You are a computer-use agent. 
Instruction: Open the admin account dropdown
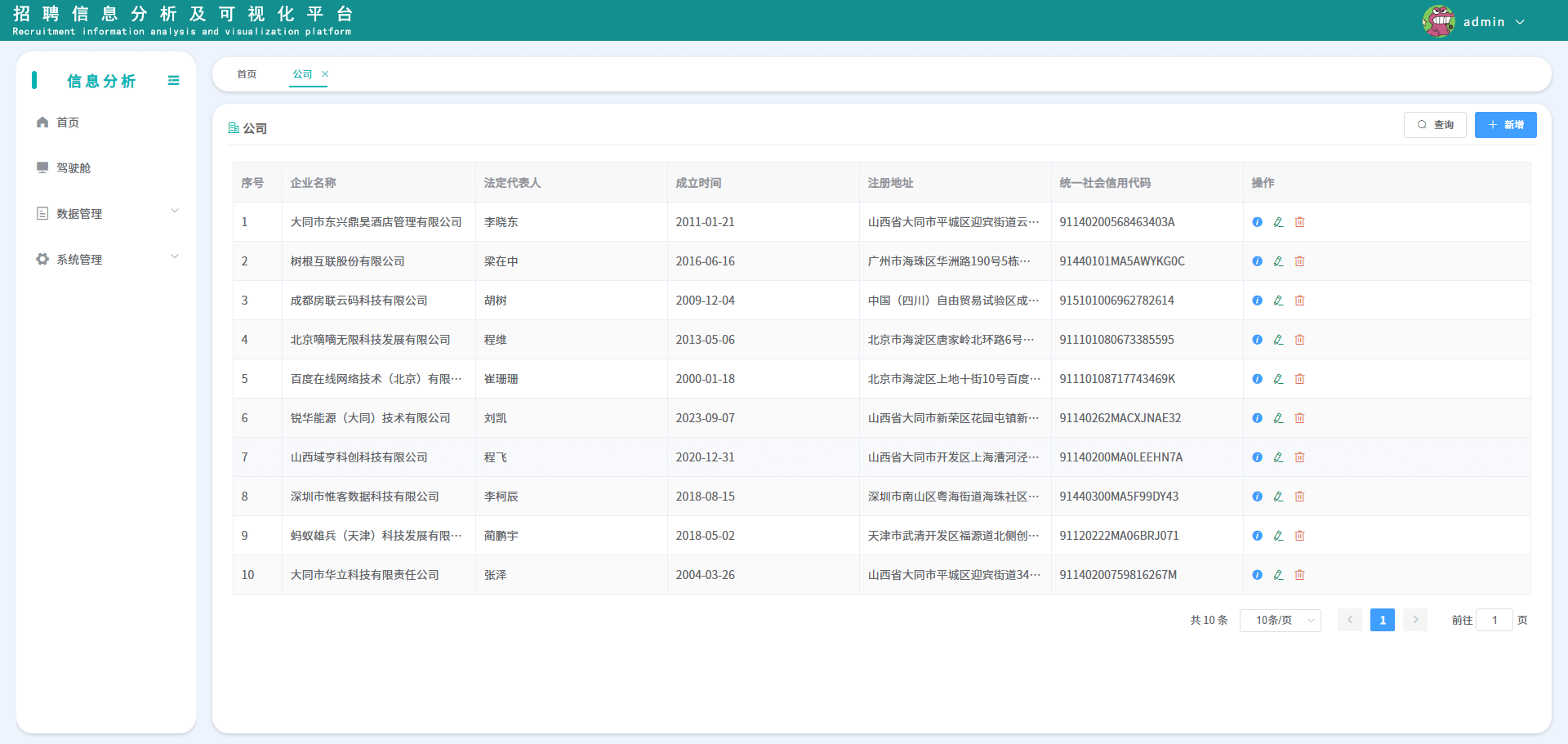(1493, 22)
